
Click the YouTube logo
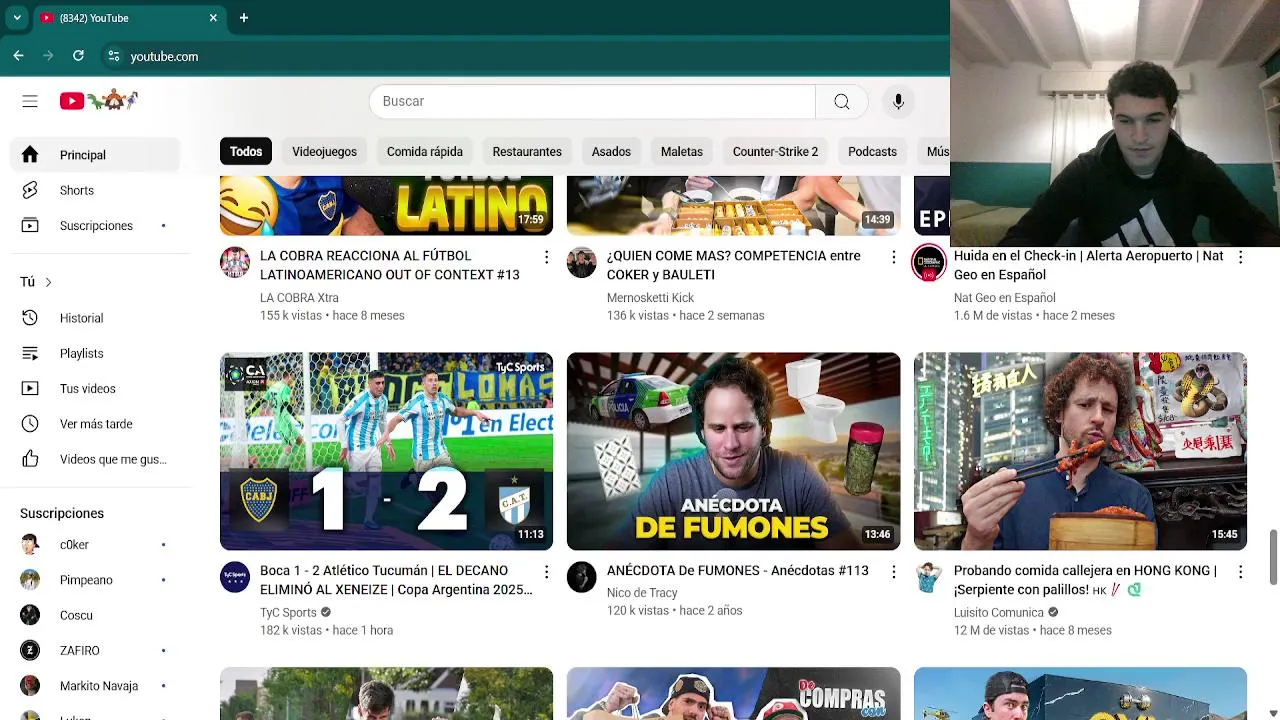pos(98,100)
